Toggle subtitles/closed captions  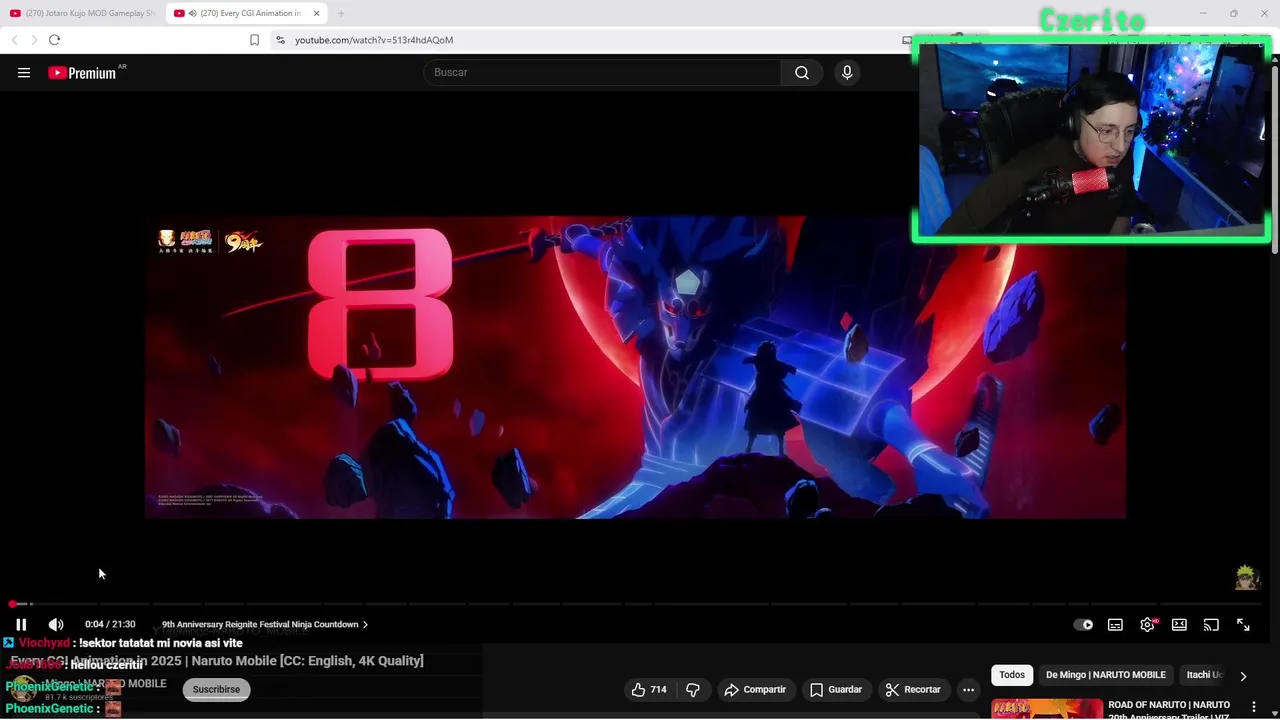click(1115, 624)
